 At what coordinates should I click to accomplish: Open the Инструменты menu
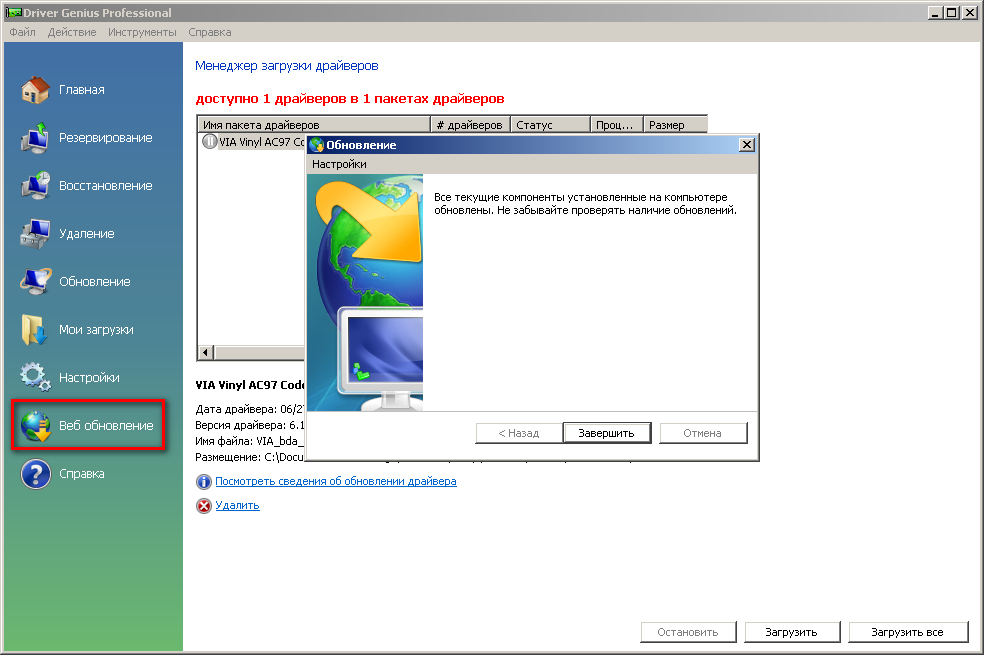[142, 32]
